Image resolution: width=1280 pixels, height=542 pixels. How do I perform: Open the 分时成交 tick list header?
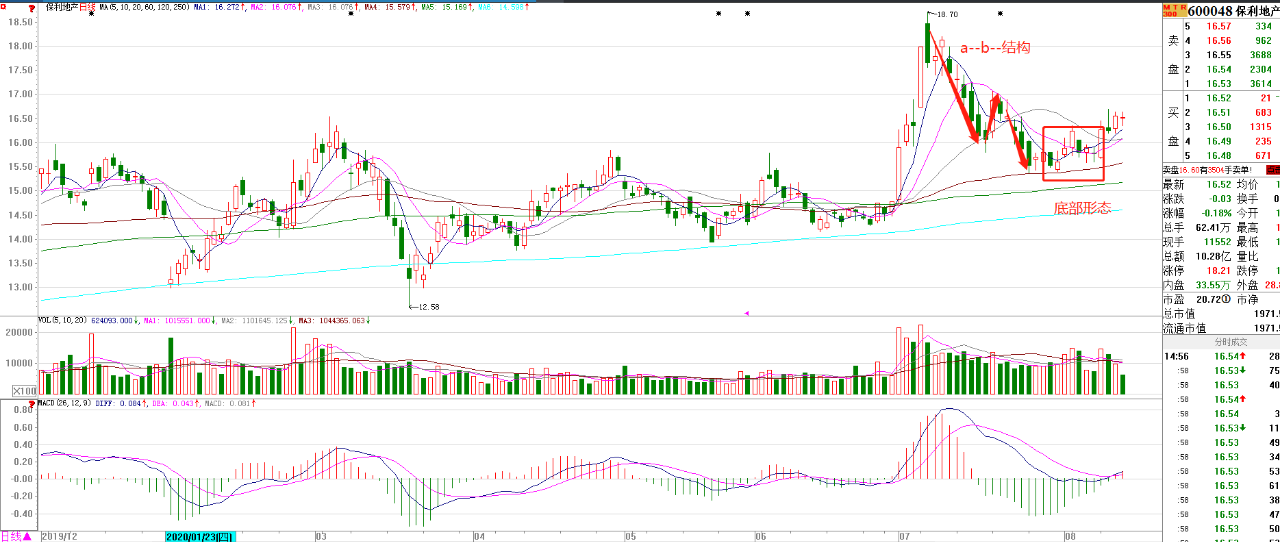pyautogui.click(x=1221, y=342)
